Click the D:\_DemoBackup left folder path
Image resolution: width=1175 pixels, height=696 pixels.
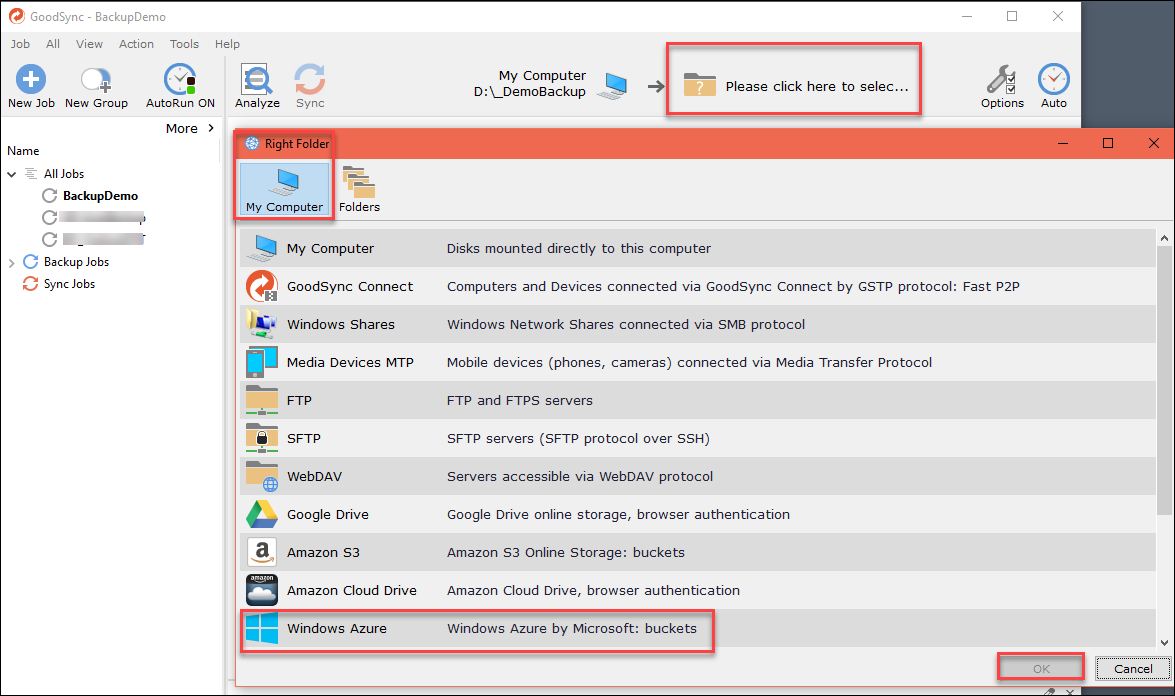(x=530, y=91)
